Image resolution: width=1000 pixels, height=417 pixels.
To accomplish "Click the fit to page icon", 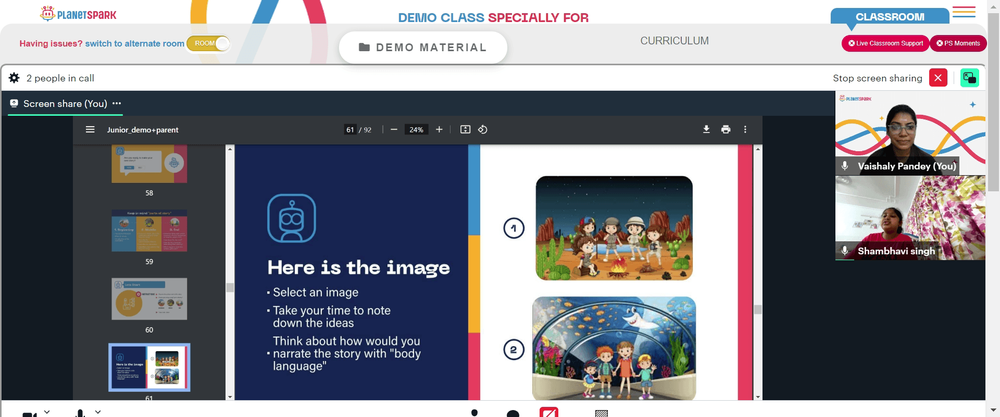I will click(x=465, y=129).
